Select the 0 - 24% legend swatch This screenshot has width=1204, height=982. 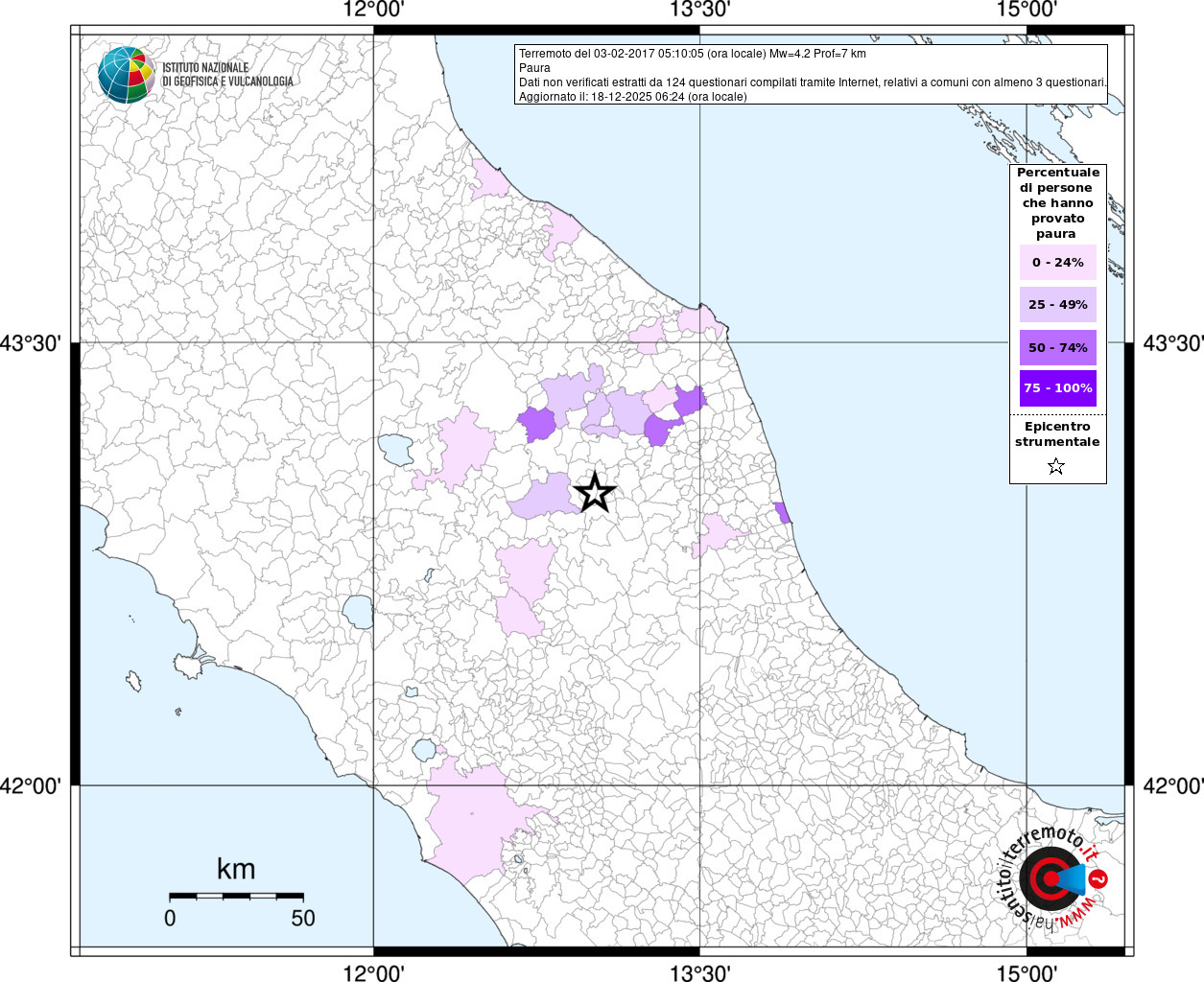click(x=1057, y=262)
